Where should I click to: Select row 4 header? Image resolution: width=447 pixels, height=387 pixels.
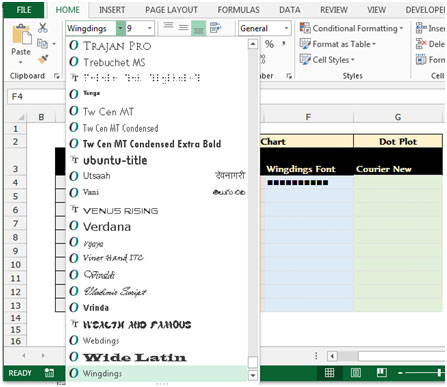(15, 182)
